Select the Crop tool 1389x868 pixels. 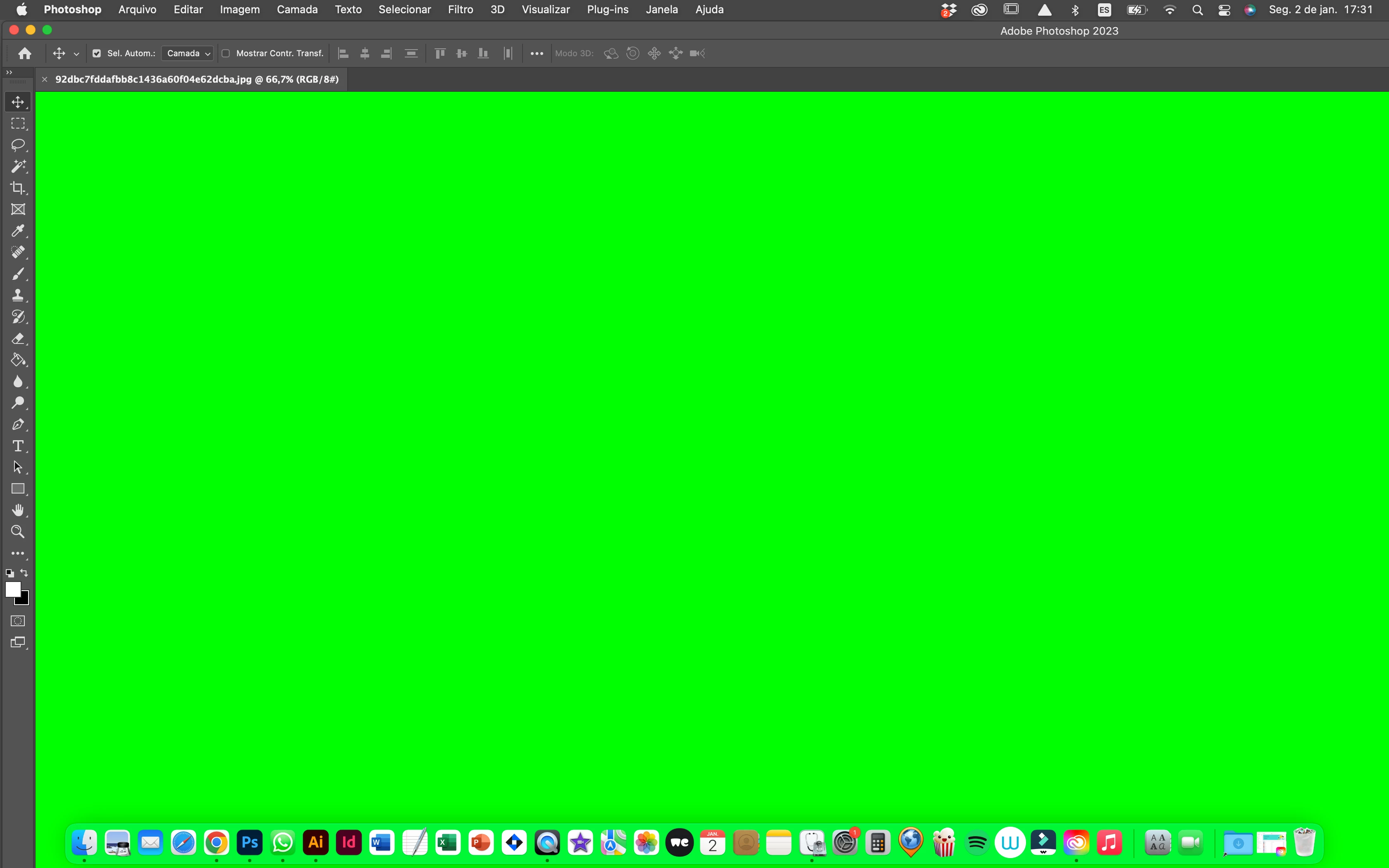[18, 188]
